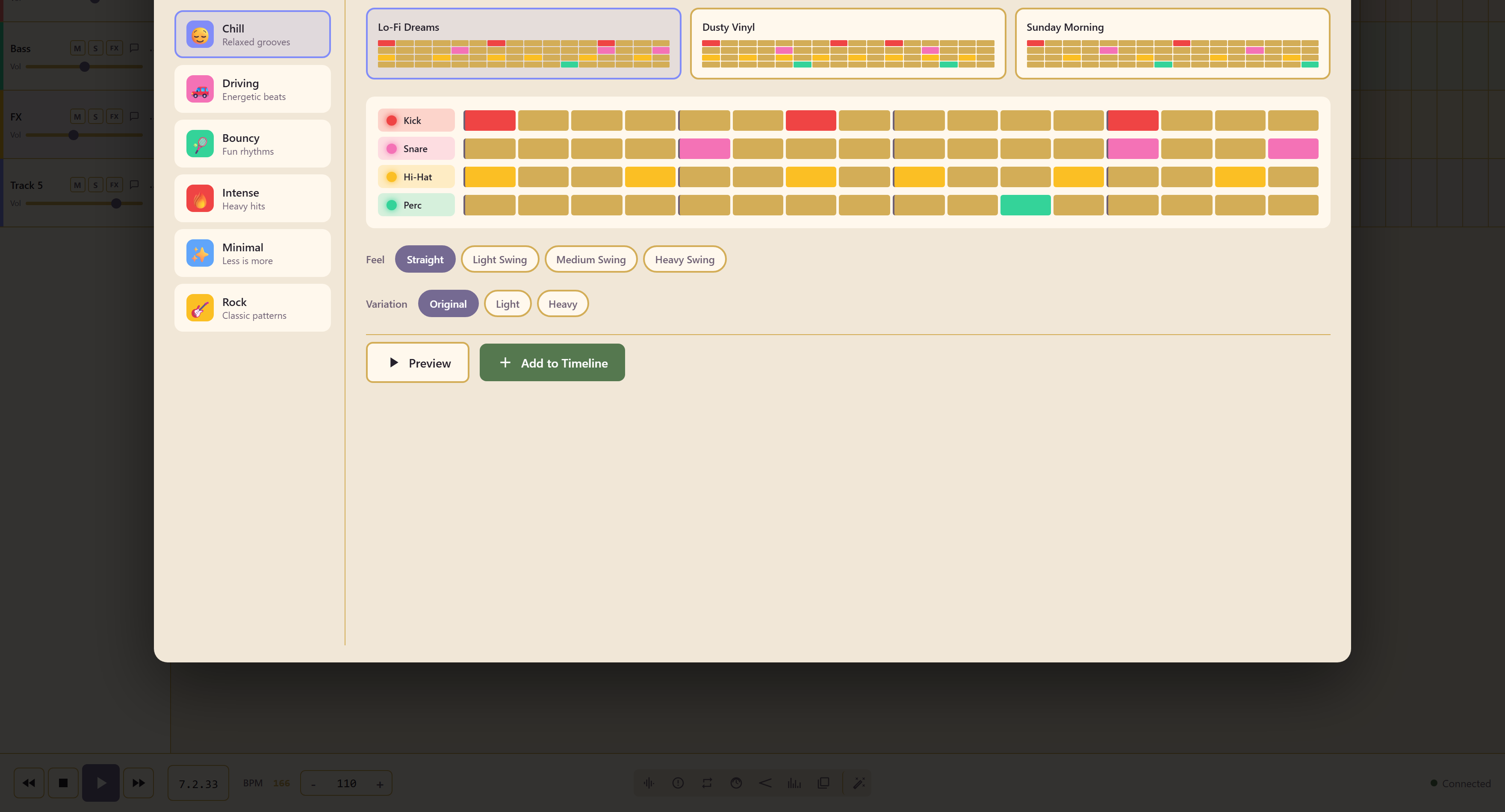The image size is (1505, 812).
Task: Mute the FX track
Action: click(x=78, y=116)
